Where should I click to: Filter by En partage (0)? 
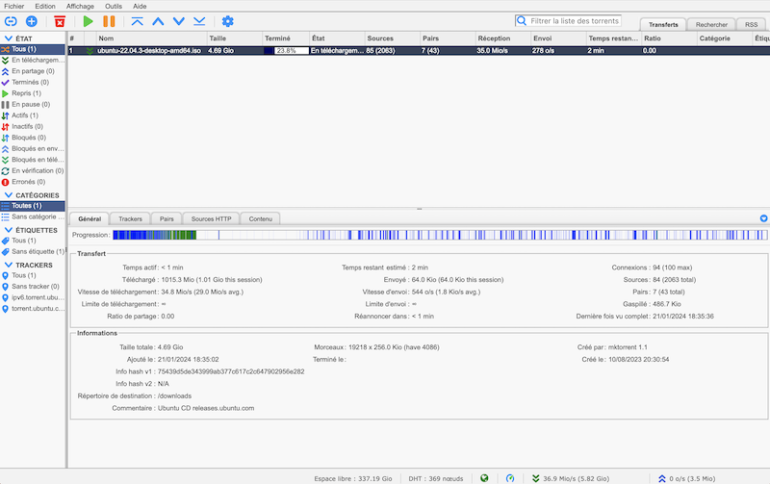[32, 71]
